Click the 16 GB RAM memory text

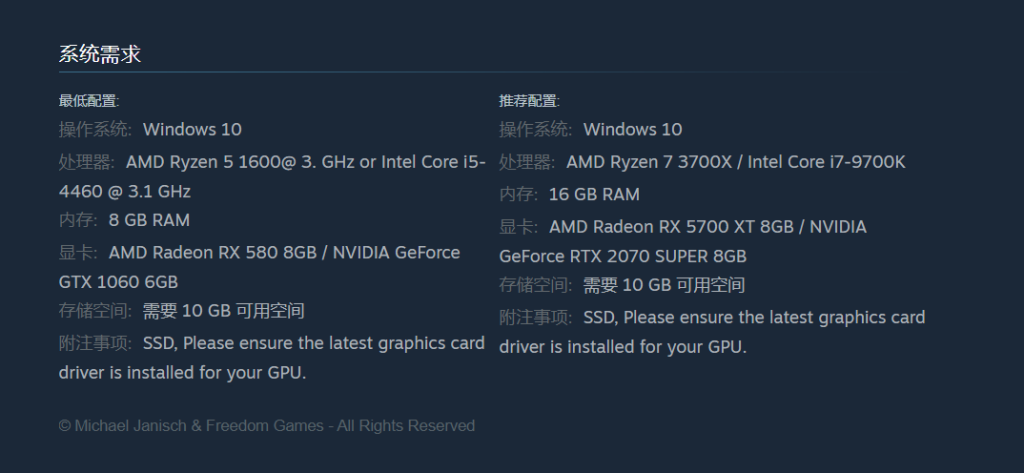(594, 194)
